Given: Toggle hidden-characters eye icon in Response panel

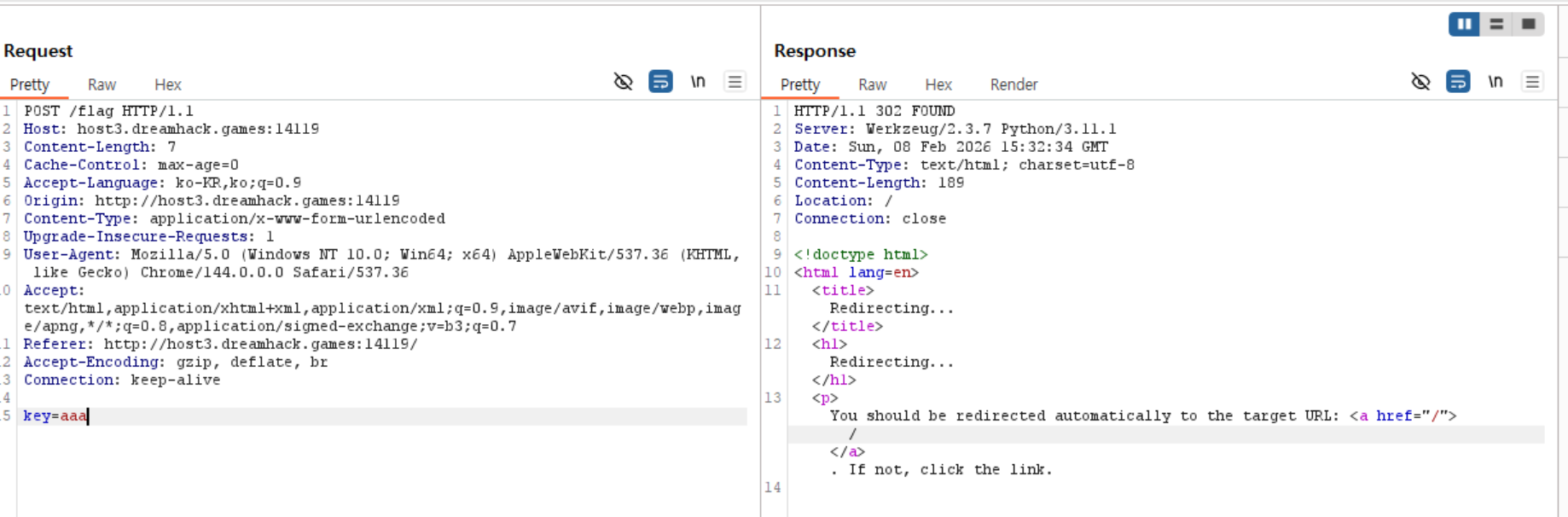Looking at the screenshot, I should pyautogui.click(x=1420, y=82).
